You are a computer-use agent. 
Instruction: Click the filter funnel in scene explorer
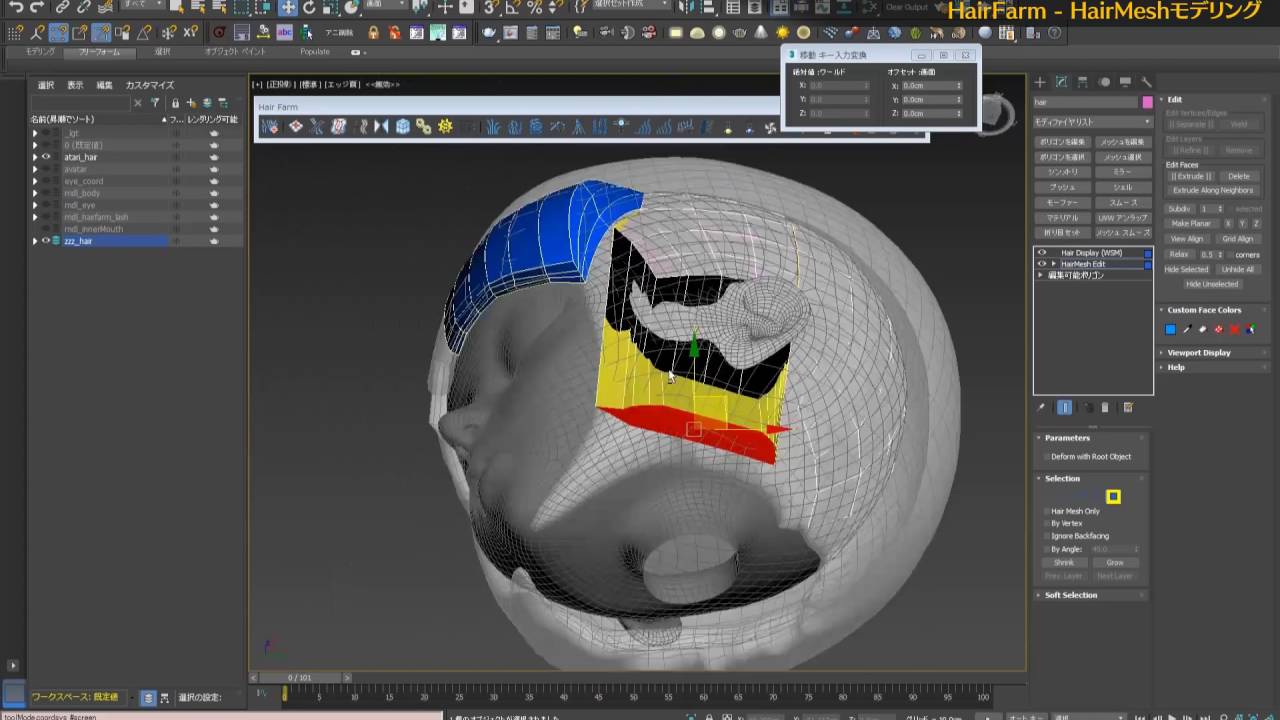155,102
